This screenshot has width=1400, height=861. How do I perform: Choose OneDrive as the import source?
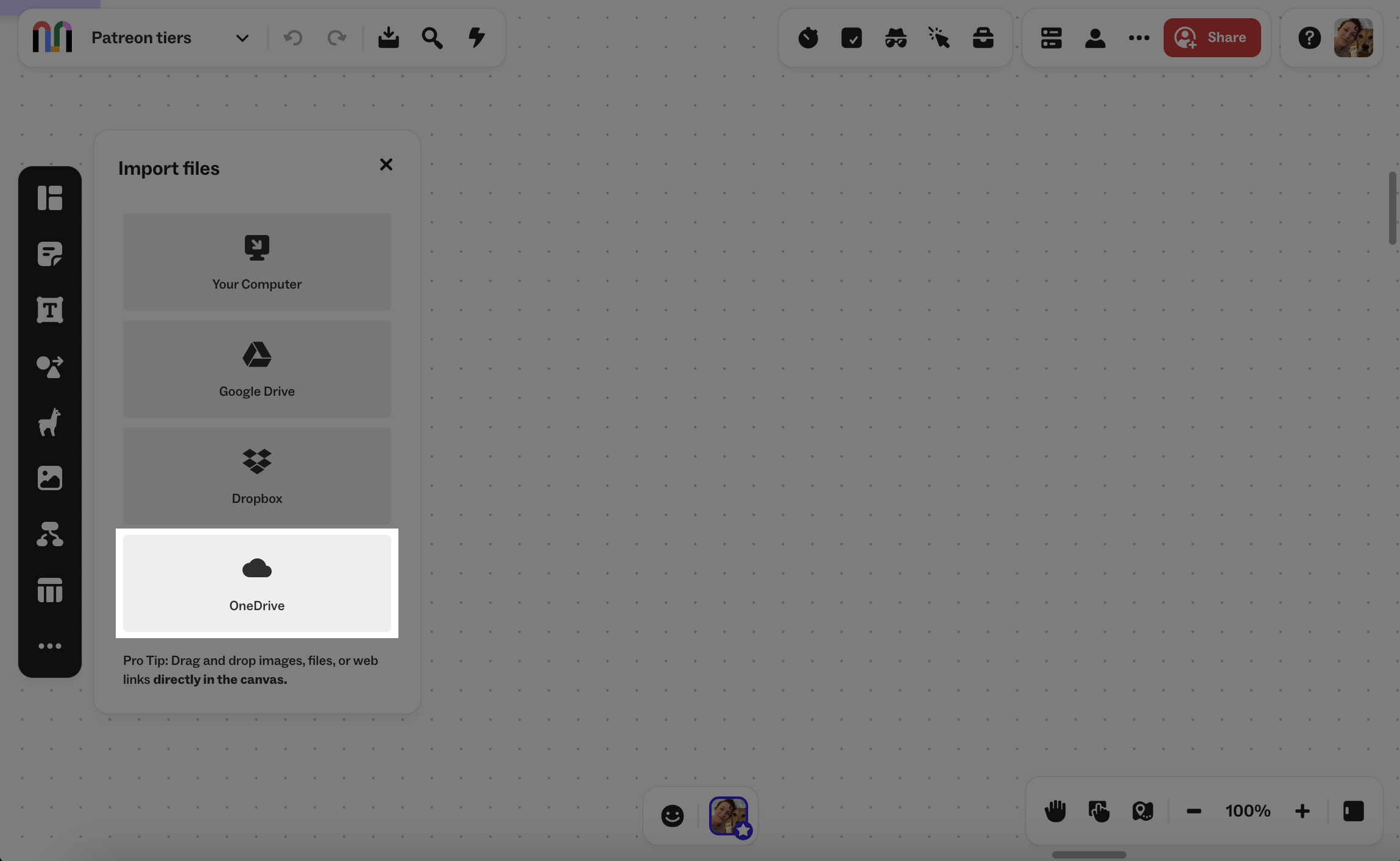pos(256,583)
